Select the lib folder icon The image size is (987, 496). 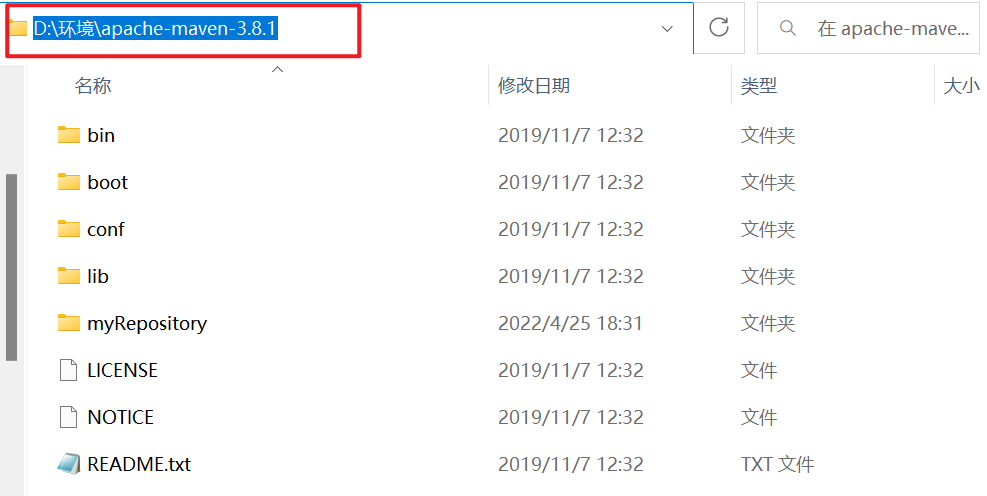coord(69,276)
